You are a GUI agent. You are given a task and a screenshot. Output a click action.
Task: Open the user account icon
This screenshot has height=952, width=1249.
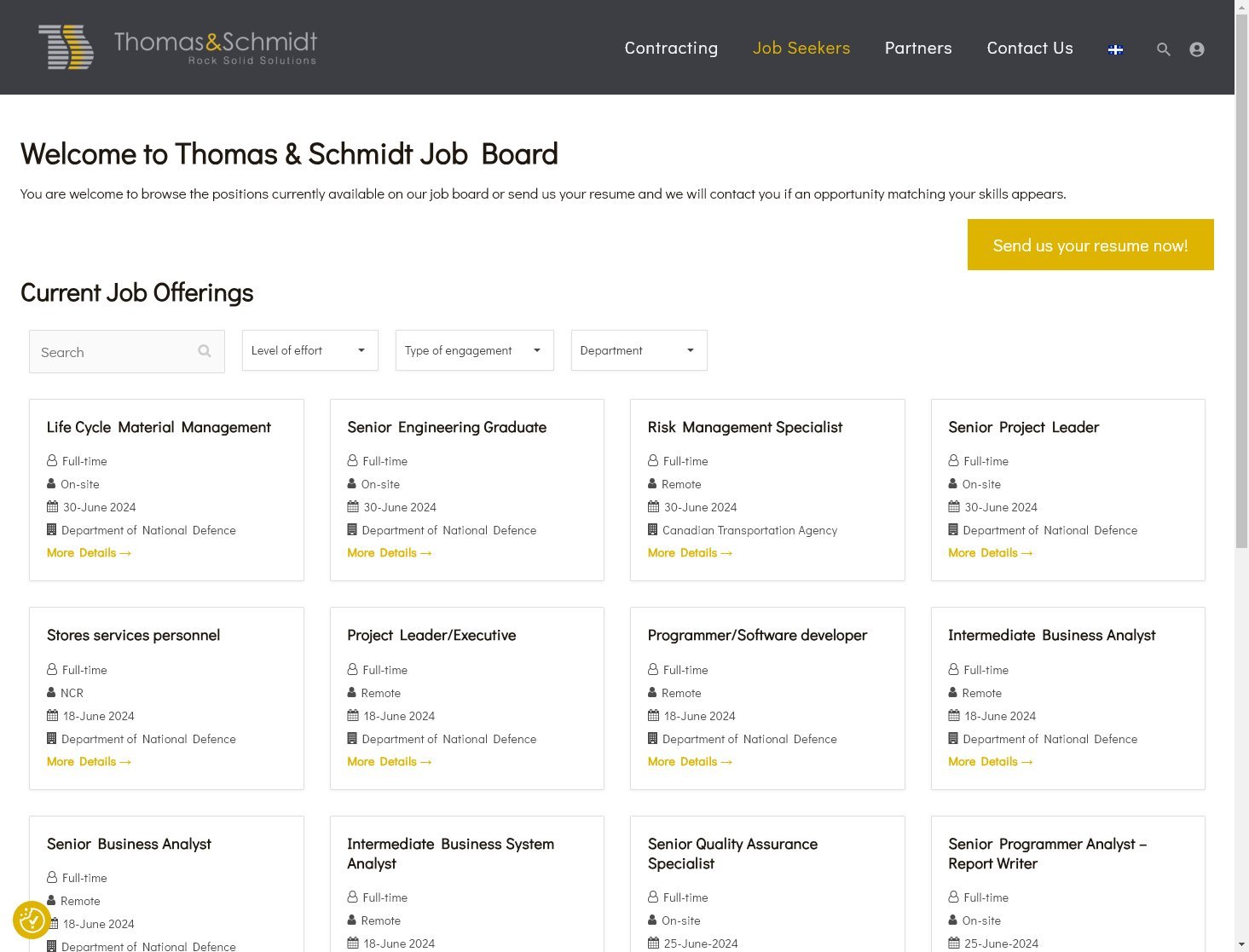tap(1197, 49)
